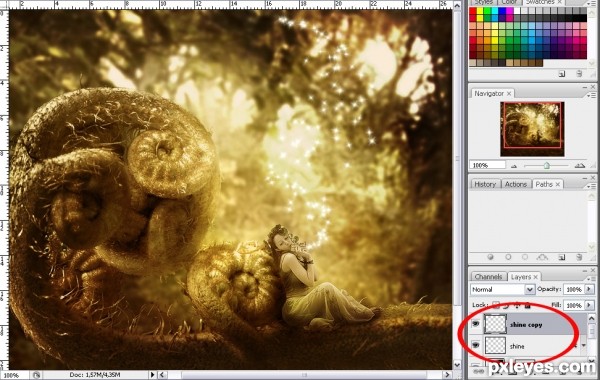Switch to the History tab

[485, 184]
